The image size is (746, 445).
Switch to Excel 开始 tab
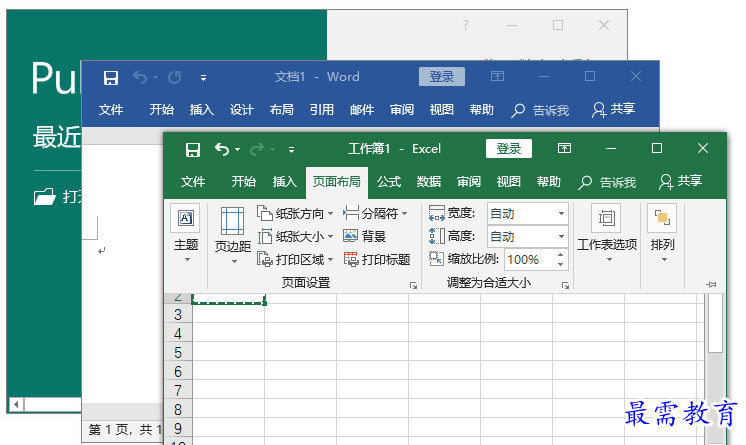244,182
